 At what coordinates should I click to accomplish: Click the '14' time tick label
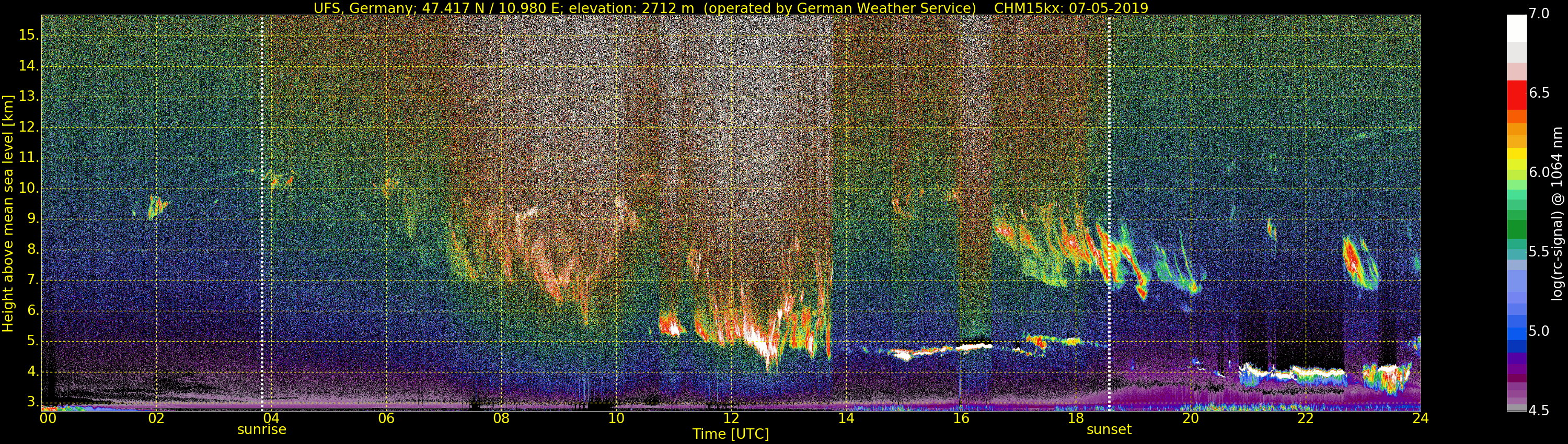(x=846, y=418)
